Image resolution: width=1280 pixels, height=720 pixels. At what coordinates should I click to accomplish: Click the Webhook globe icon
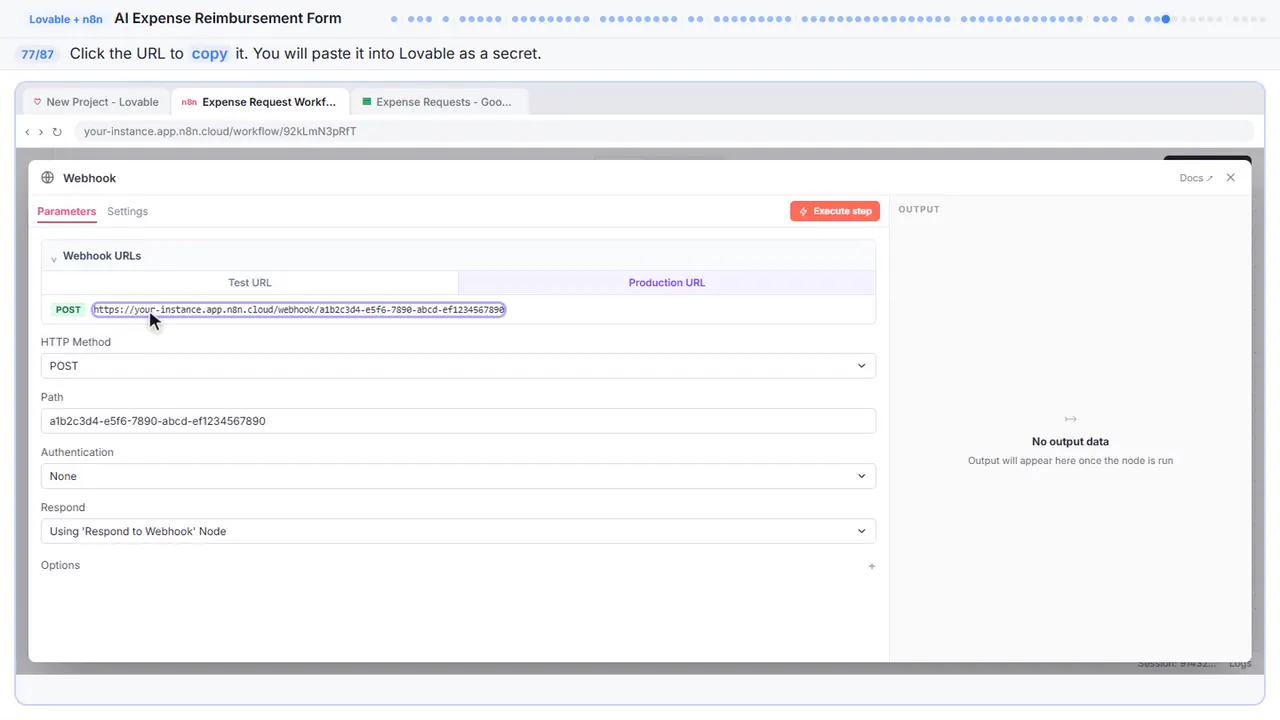[47, 178]
